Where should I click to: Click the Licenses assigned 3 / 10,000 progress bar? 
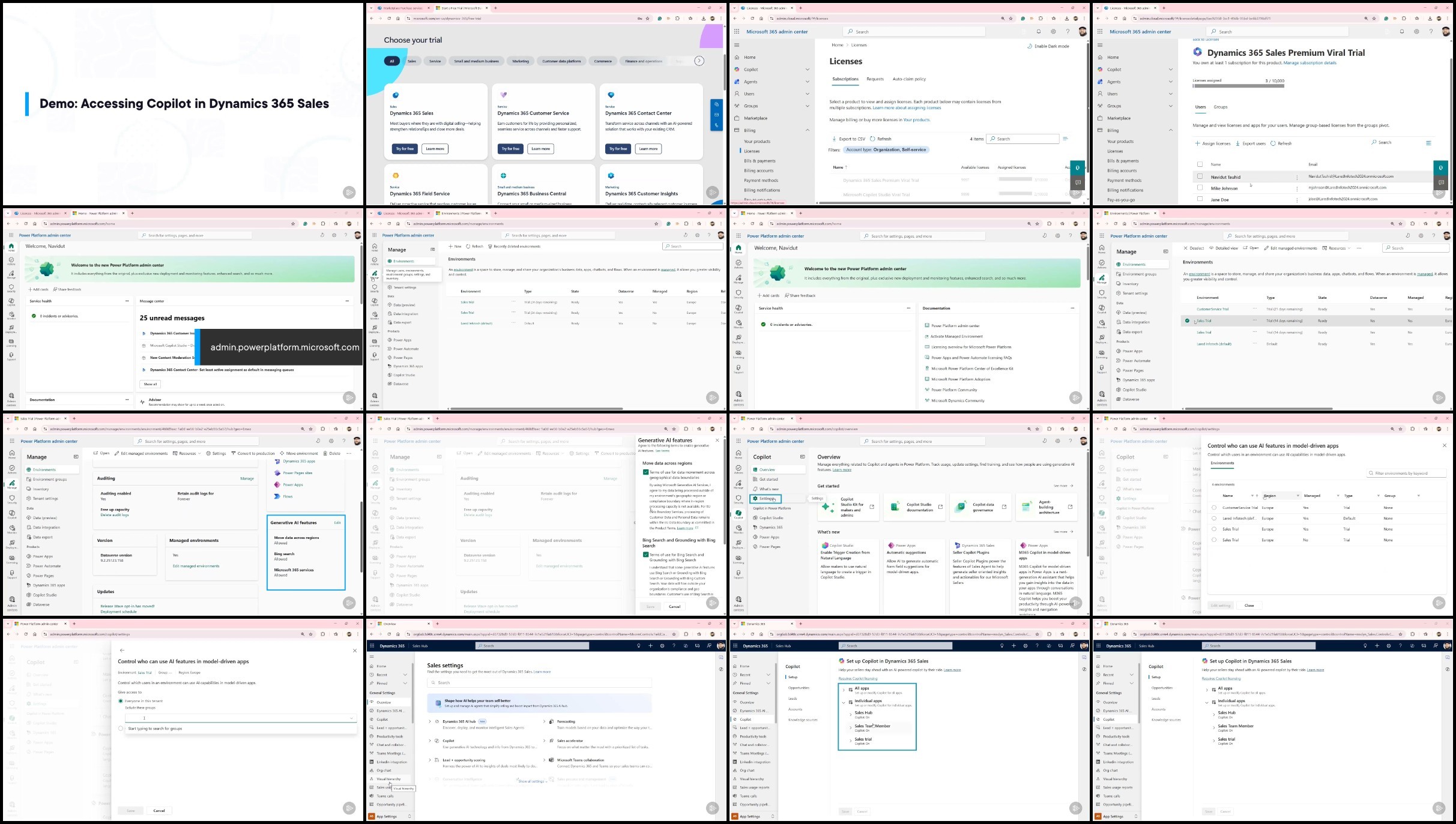click(1238, 86)
